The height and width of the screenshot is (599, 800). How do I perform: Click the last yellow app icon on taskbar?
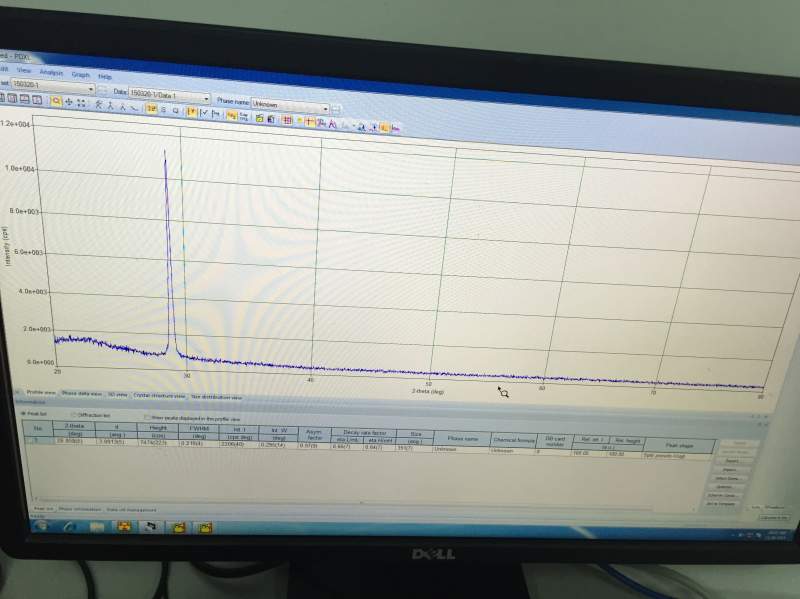(205, 528)
